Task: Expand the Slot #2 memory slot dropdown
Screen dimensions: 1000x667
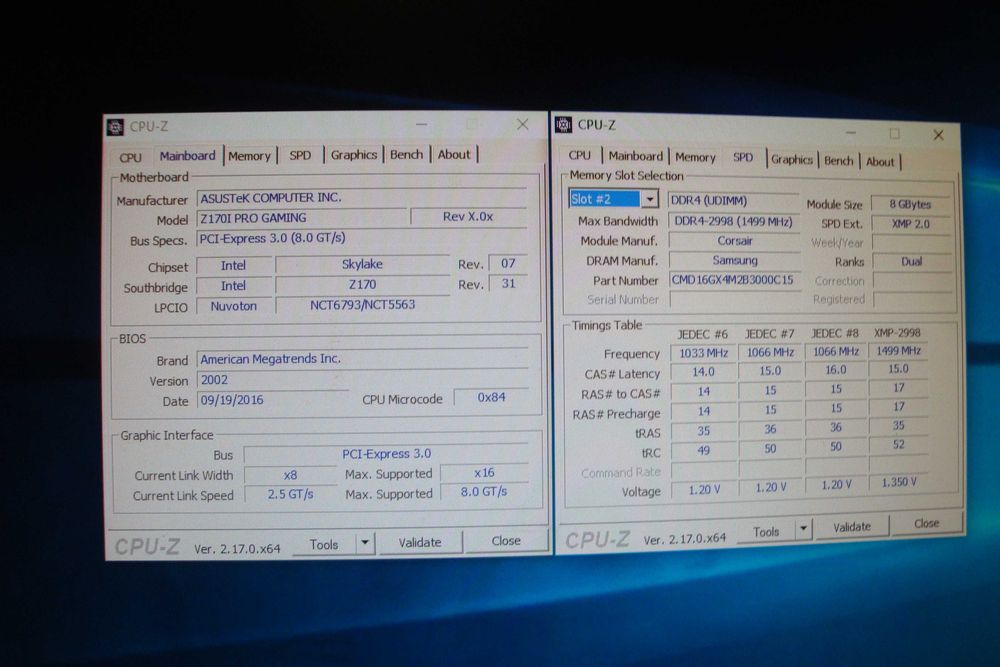Action: click(x=649, y=200)
